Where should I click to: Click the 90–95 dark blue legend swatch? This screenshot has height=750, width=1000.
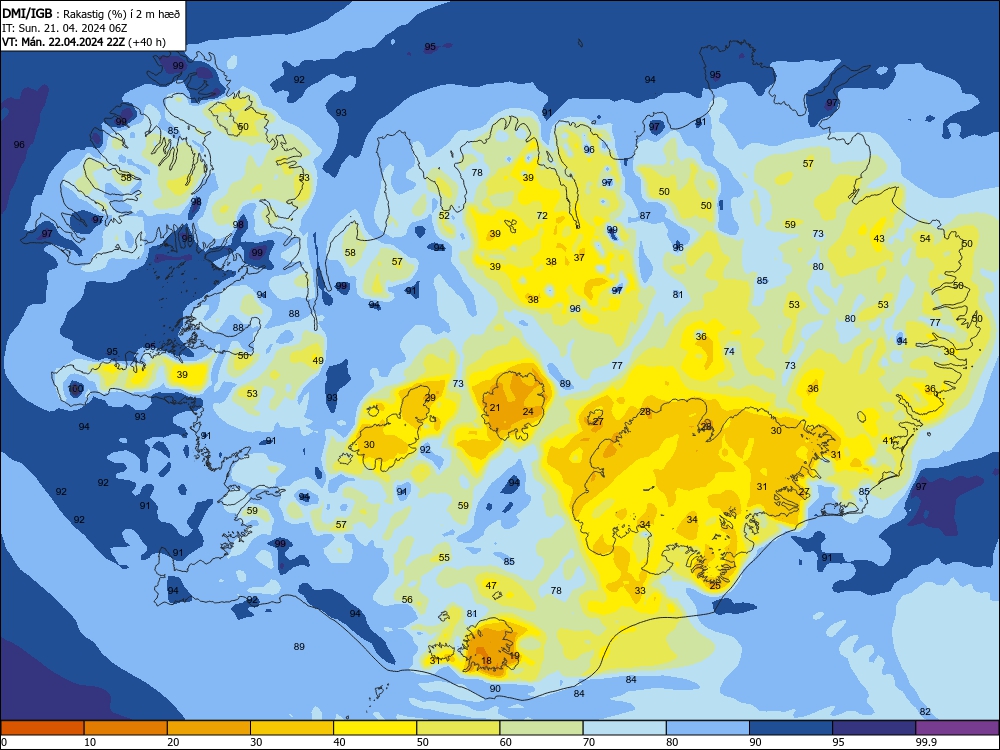point(791,728)
